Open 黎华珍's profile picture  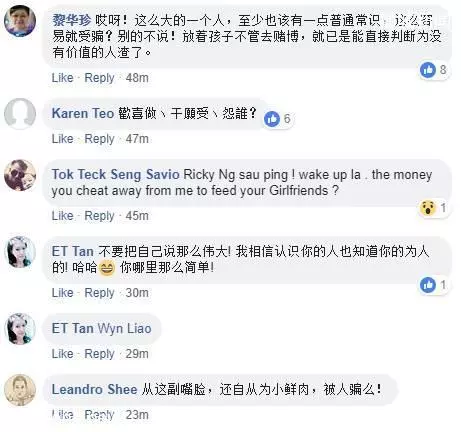pos(20,21)
